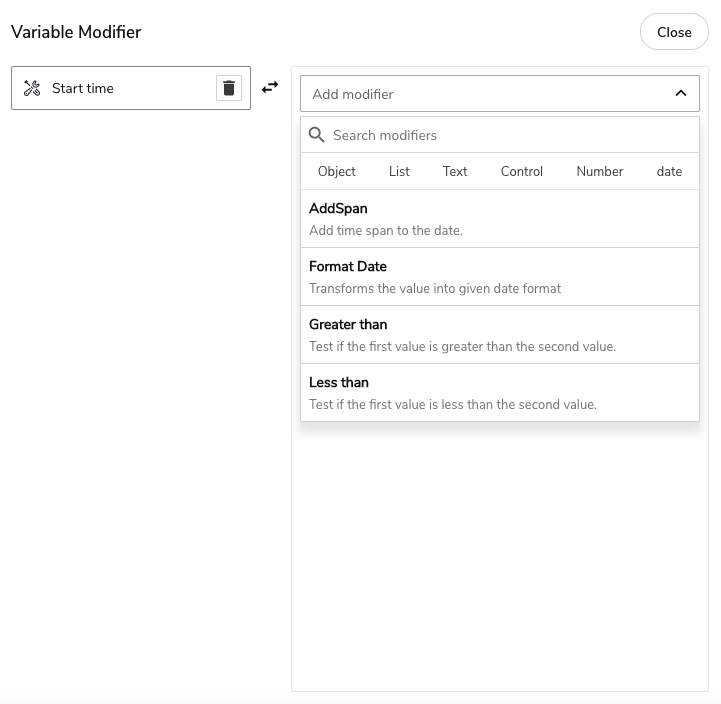Click the swap arrows icon
This screenshot has width=721, height=704.
(270, 88)
